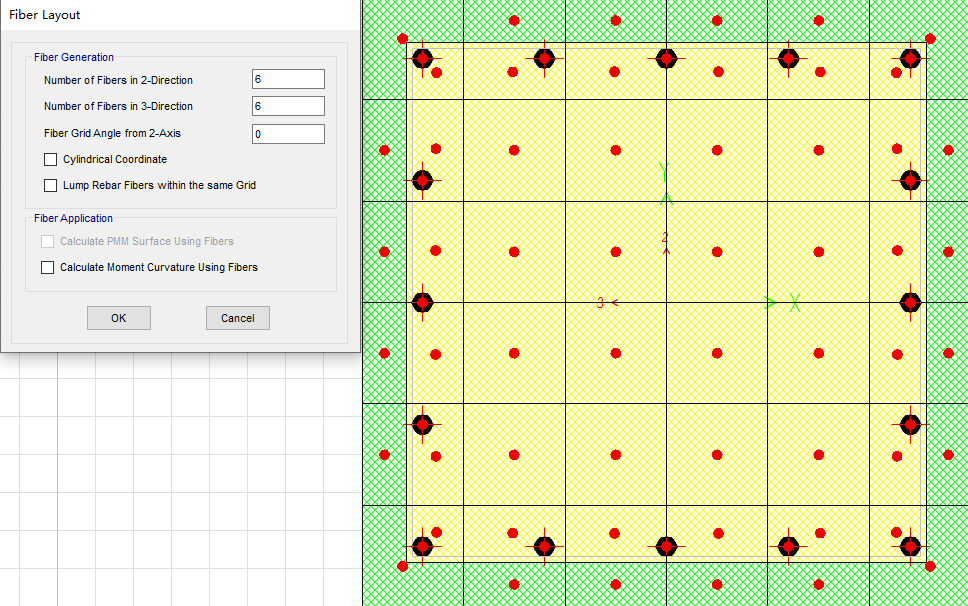Click the rebar at middle of right edge
The image size is (968, 606).
pyautogui.click(x=910, y=302)
